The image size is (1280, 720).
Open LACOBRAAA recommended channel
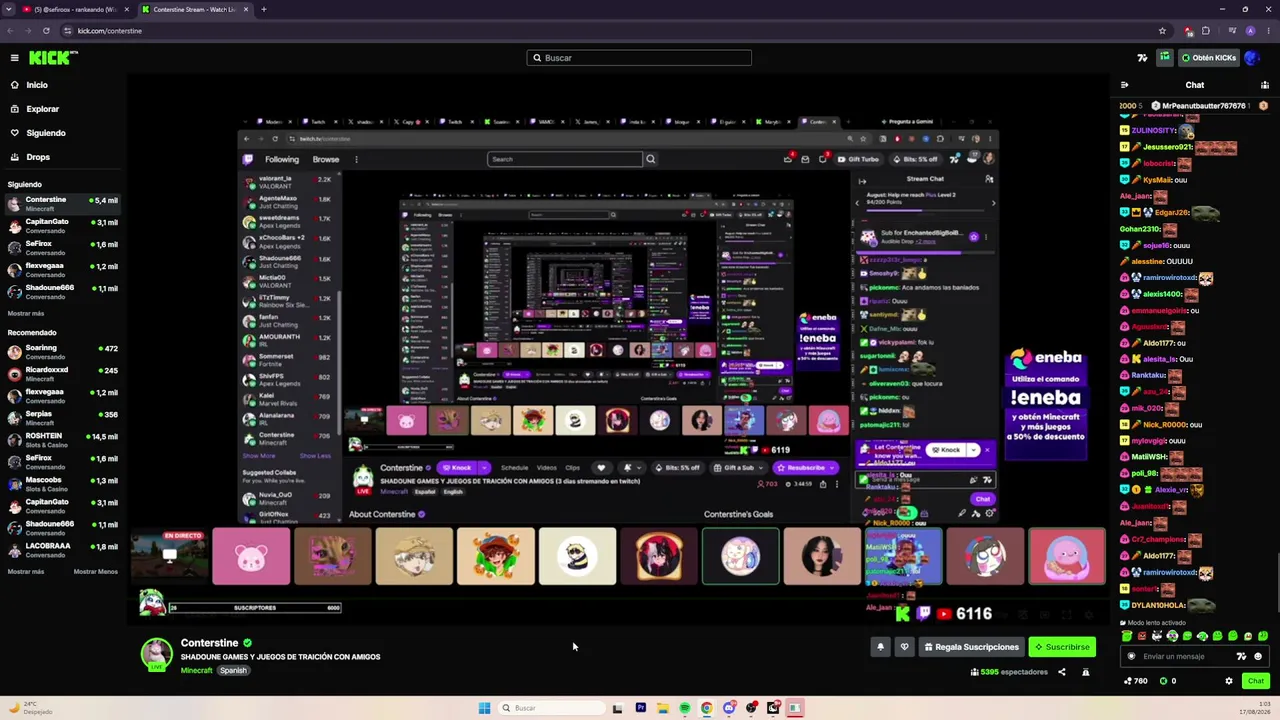(63, 550)
